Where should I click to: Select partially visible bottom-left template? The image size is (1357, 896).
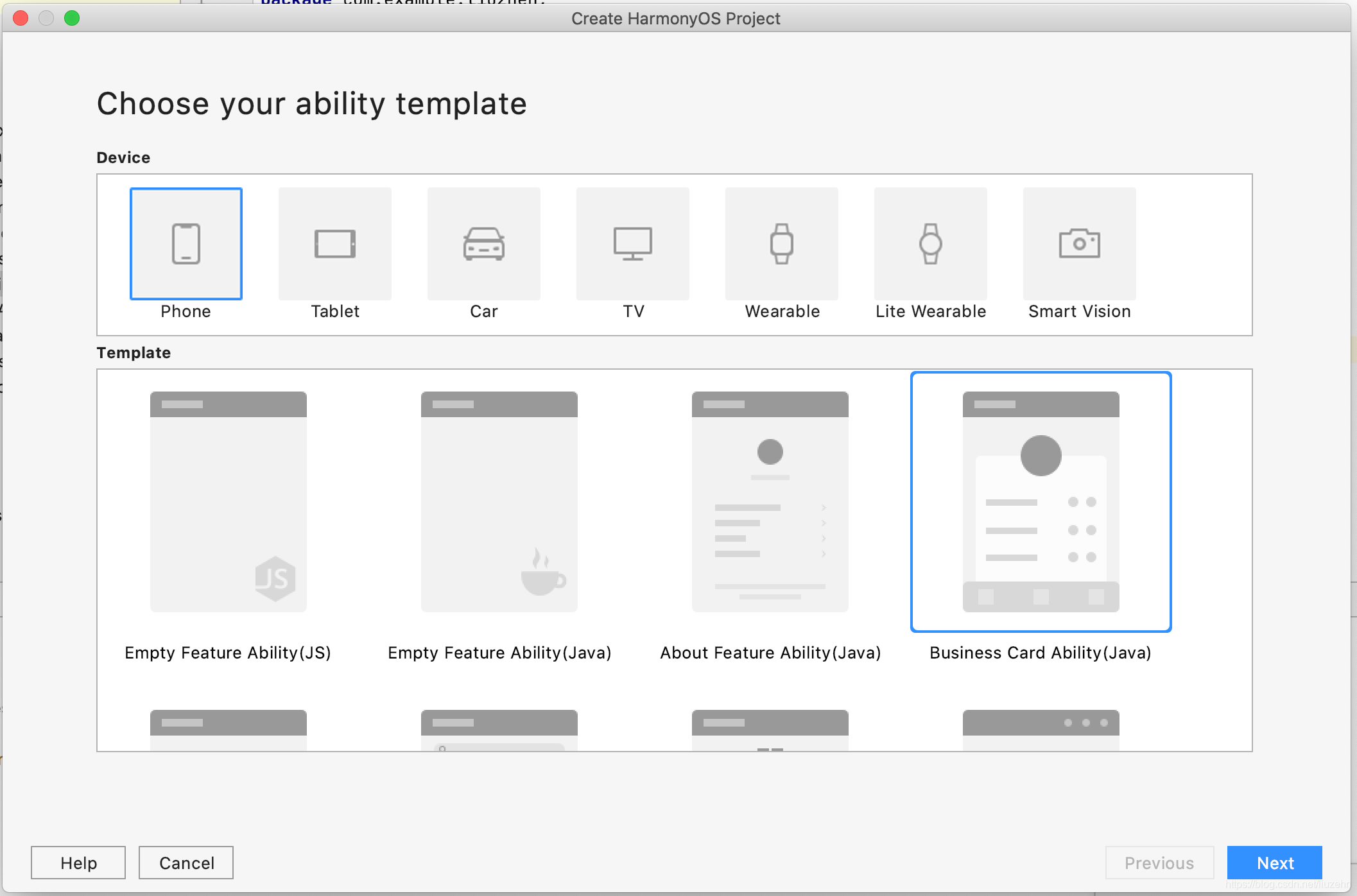pos(229,730)
